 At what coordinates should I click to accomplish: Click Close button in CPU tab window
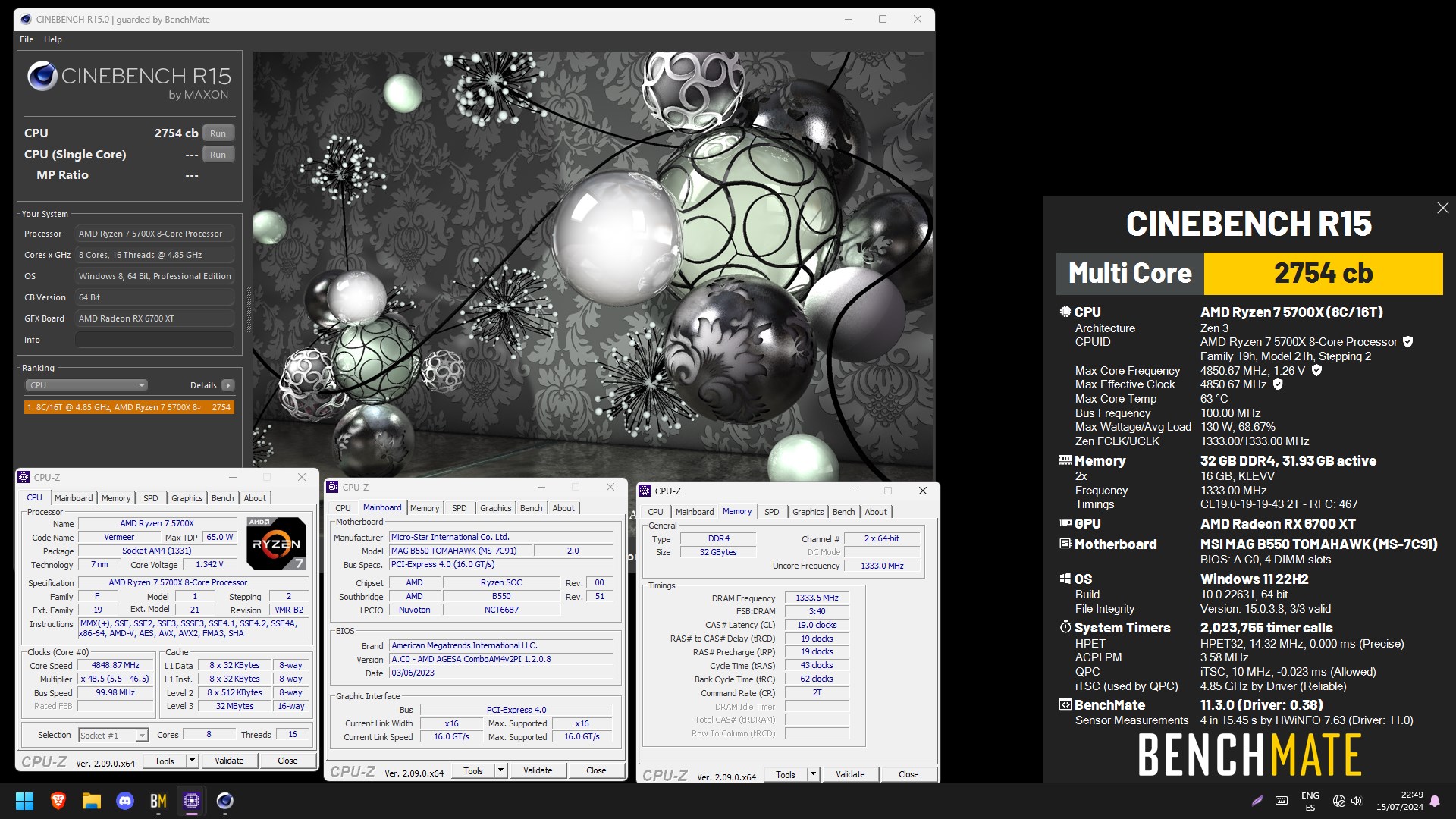[x=287, y=761]
